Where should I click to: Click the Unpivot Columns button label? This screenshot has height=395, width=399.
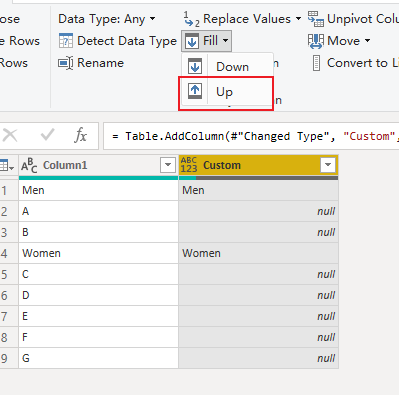point(363,19)
